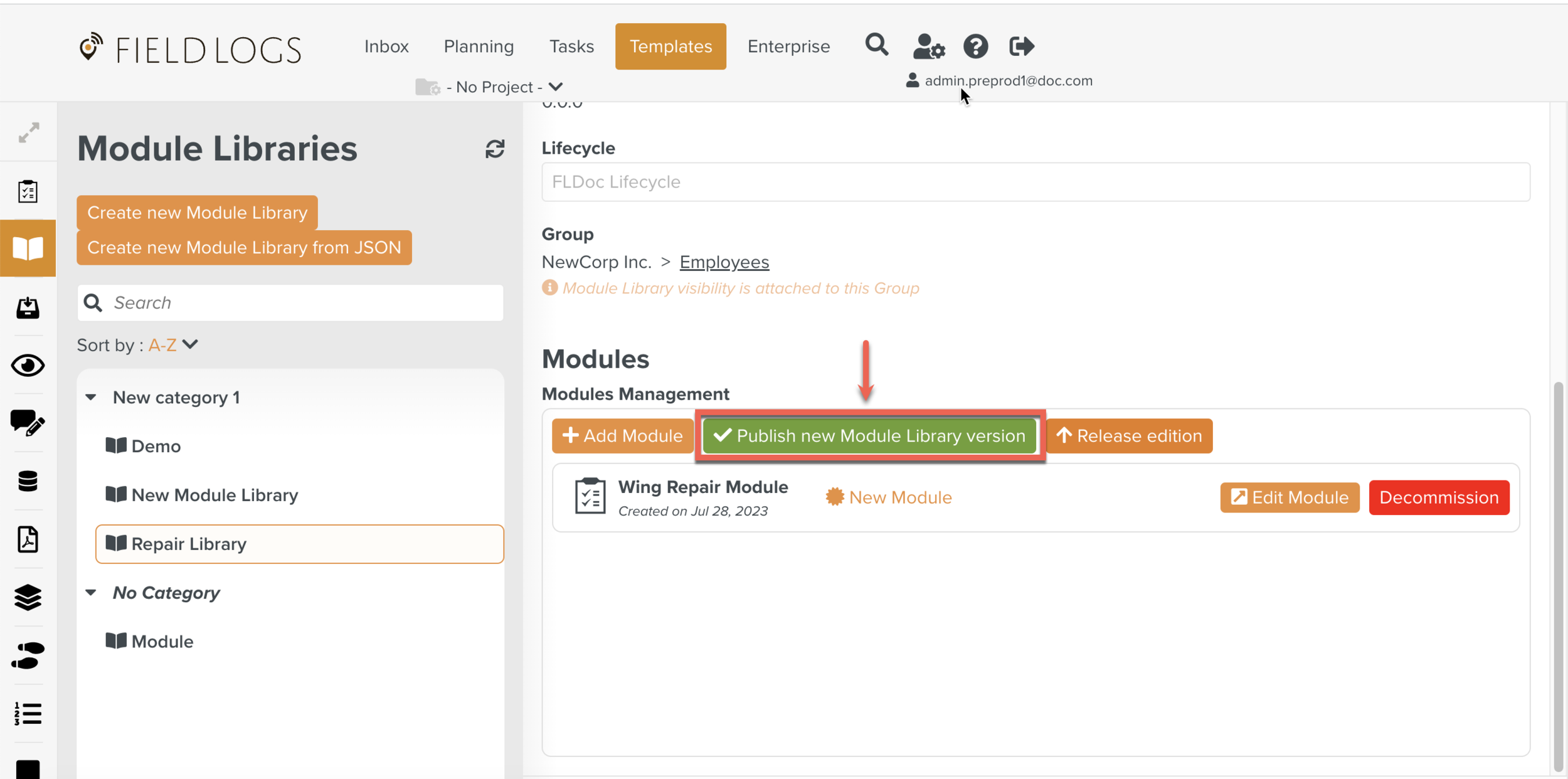Open the PDF export sidebar icon

tap(28, 539)
